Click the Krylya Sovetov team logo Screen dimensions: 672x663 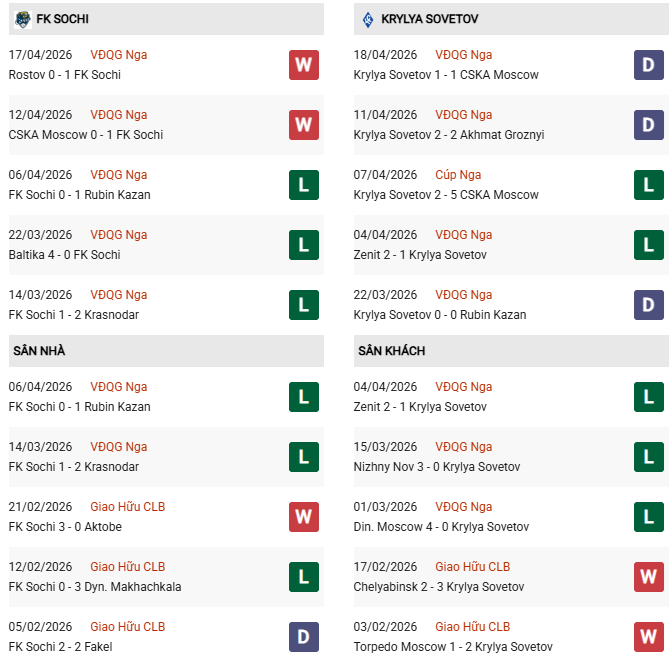pyautogui.click(x=367, y=18)
